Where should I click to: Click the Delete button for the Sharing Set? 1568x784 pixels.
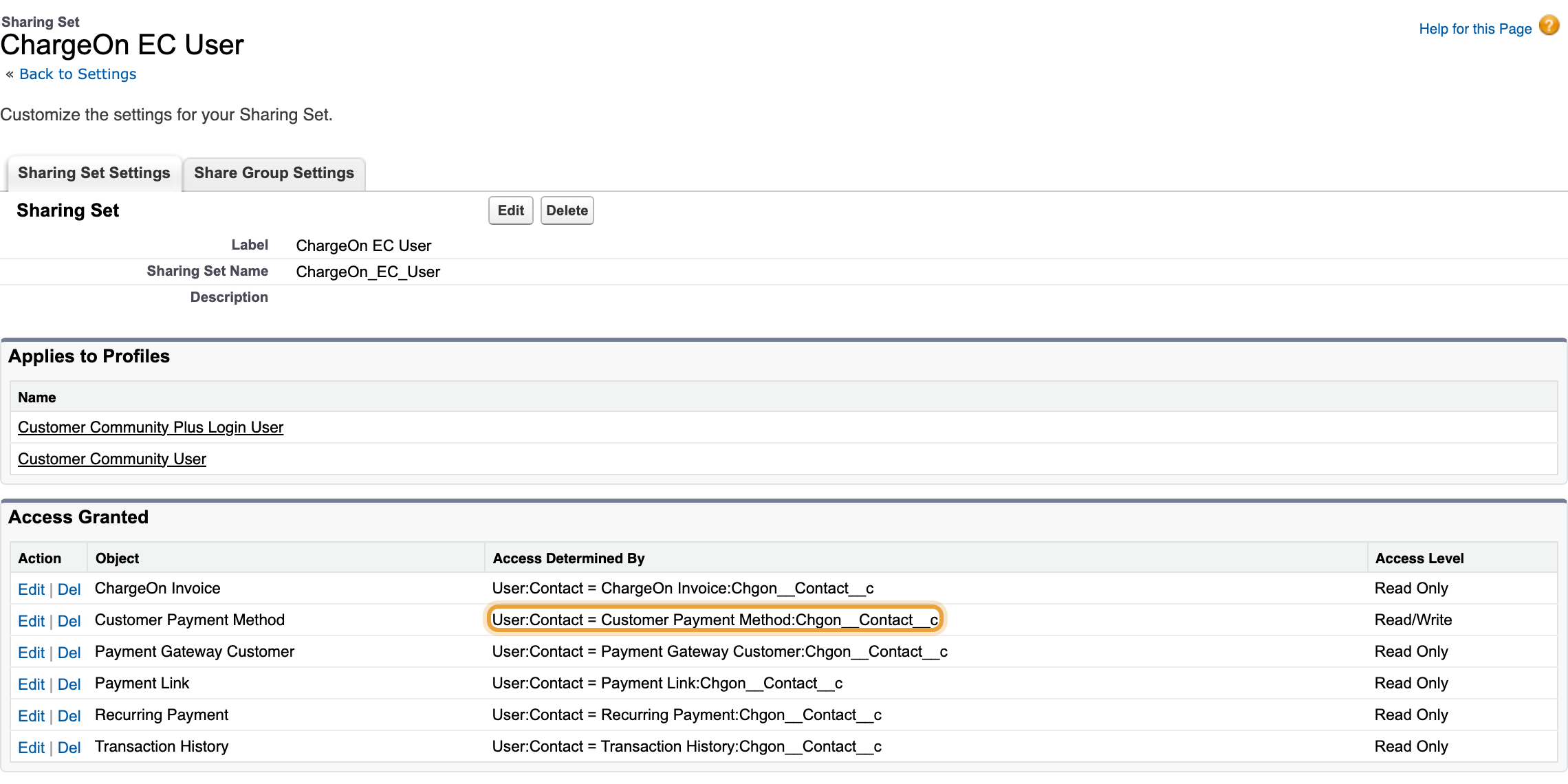click(567, 210)
